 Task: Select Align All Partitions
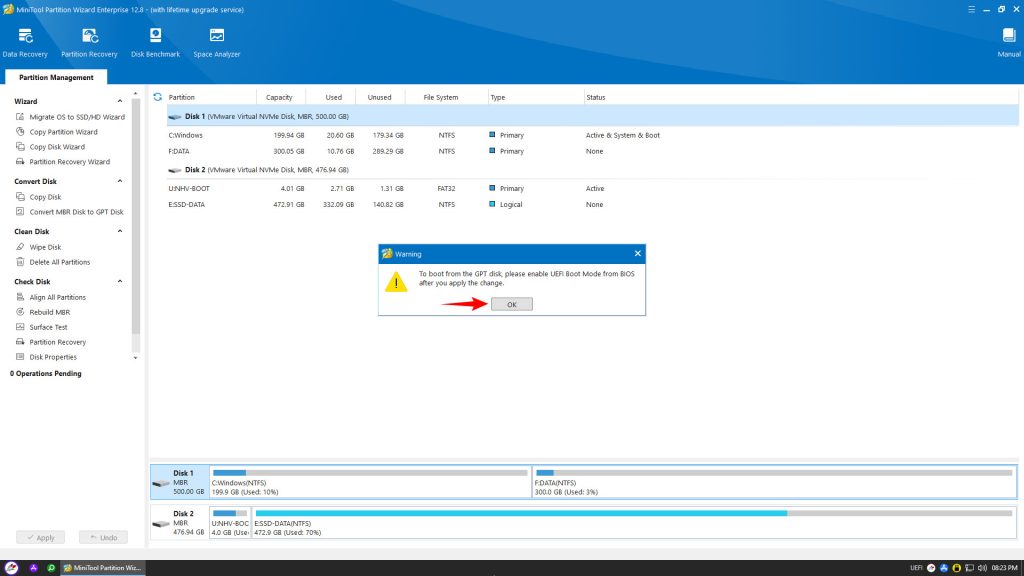[51, 297]
